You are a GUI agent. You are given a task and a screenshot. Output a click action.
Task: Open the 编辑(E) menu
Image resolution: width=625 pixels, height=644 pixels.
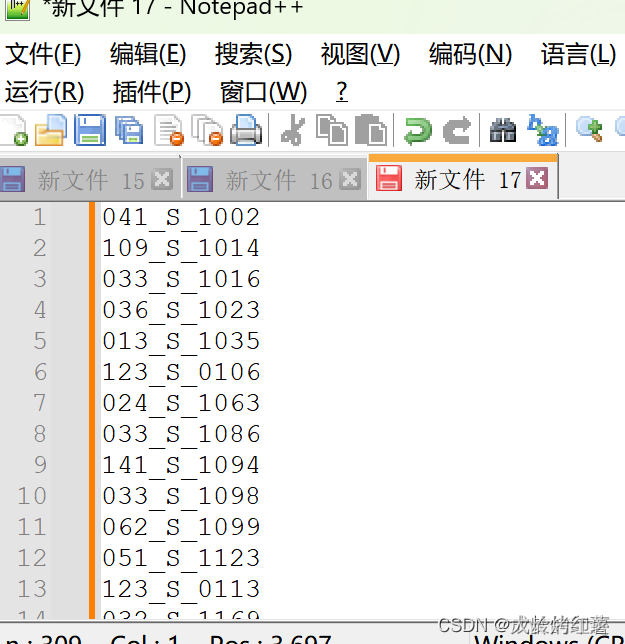148,54
